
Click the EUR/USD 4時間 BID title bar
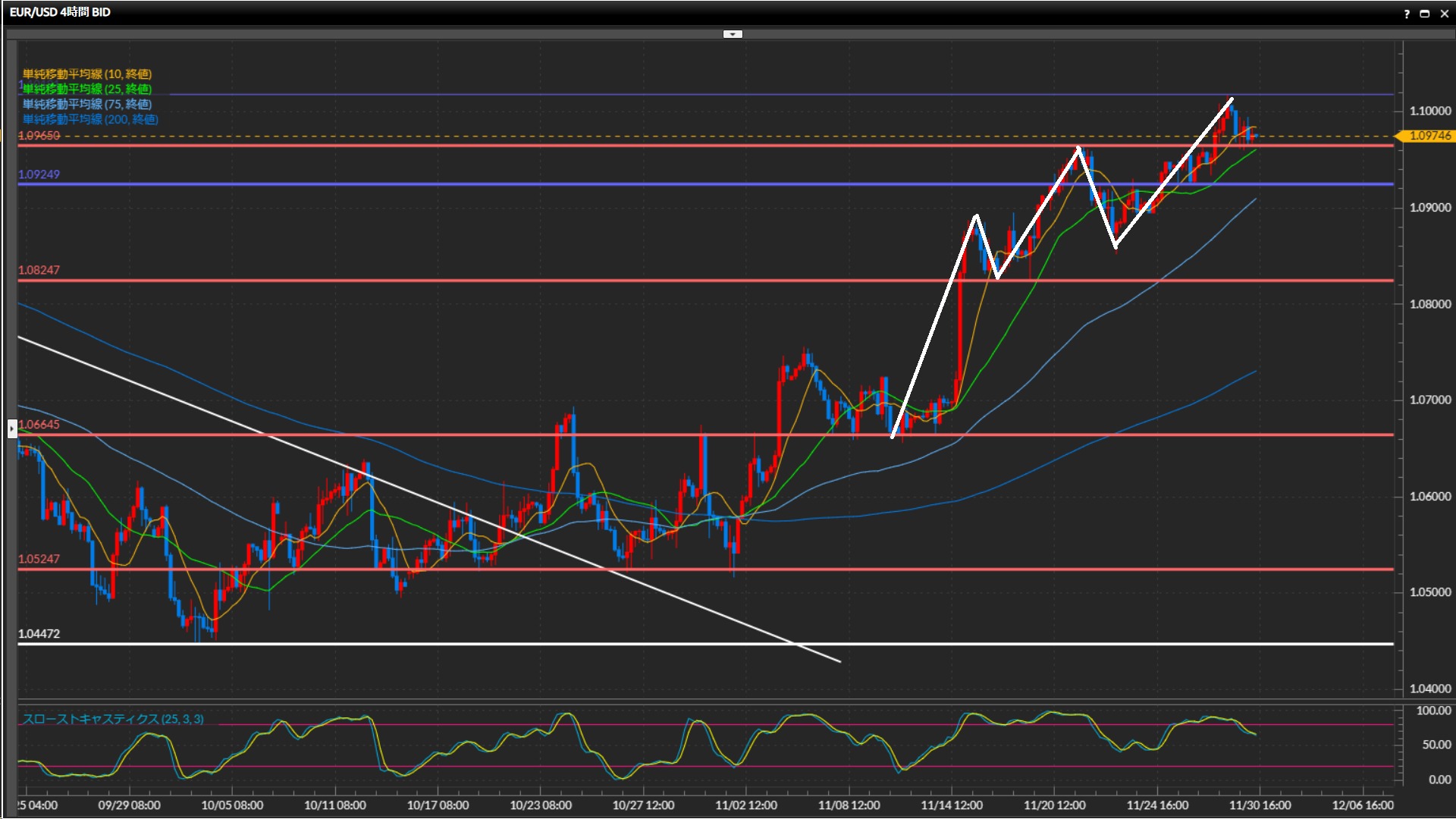click(x=61, y=12)
